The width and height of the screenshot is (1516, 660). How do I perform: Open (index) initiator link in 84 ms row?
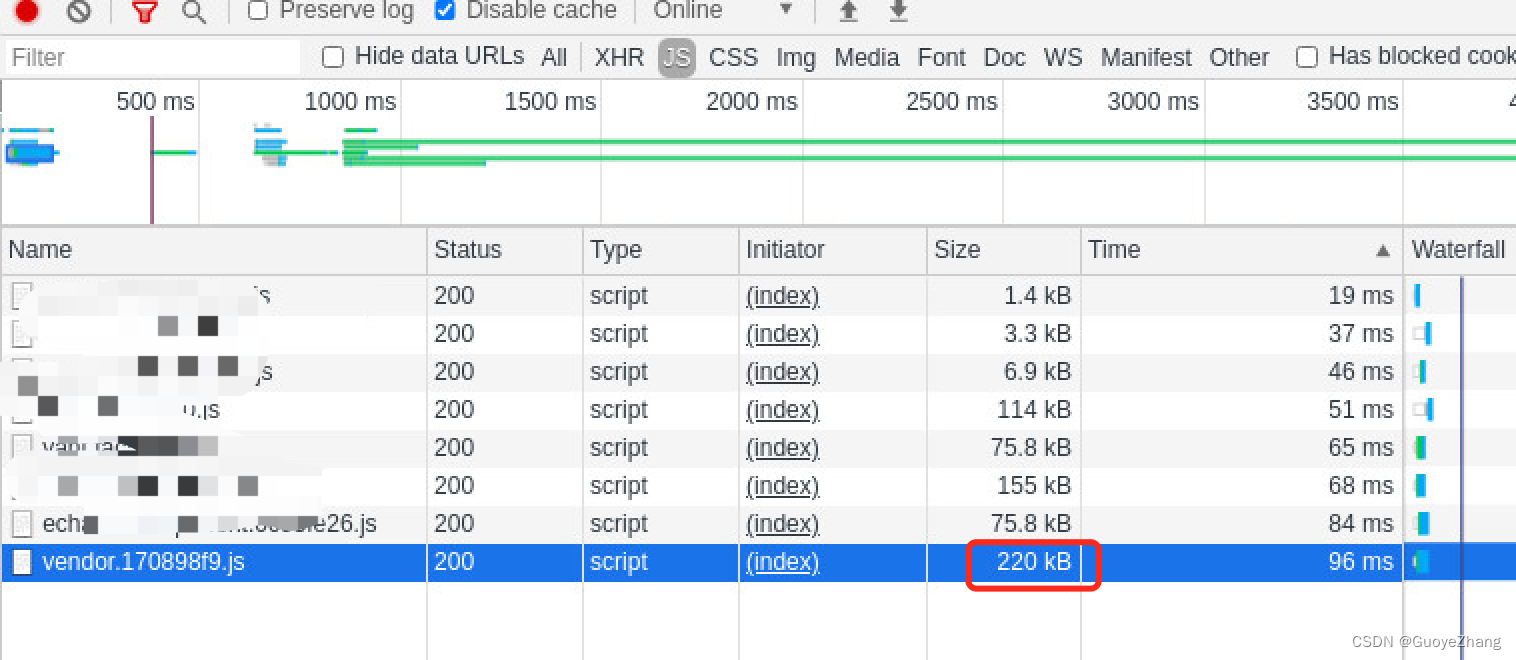(x=783, y=524)
